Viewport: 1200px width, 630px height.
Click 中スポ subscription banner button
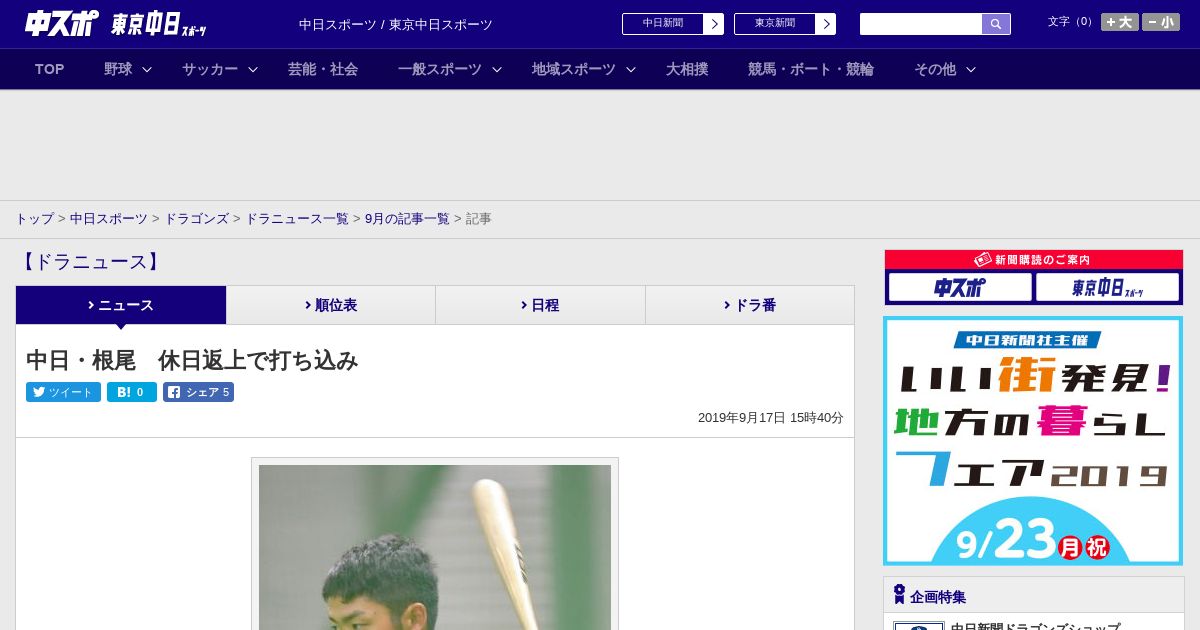(960, 288)
